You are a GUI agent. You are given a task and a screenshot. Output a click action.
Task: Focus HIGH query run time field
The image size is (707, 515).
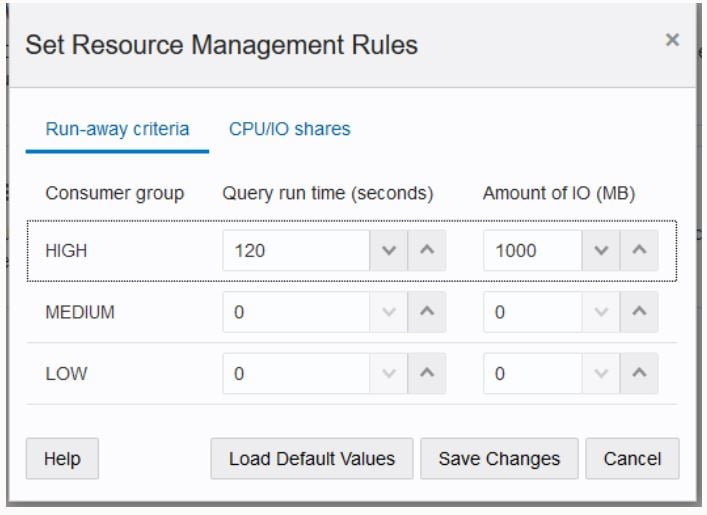(296, 250)
